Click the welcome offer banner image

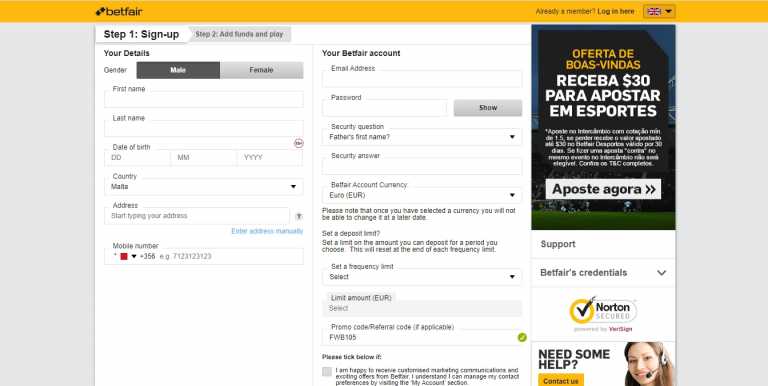pyautogui.click(x=603, y=127)
